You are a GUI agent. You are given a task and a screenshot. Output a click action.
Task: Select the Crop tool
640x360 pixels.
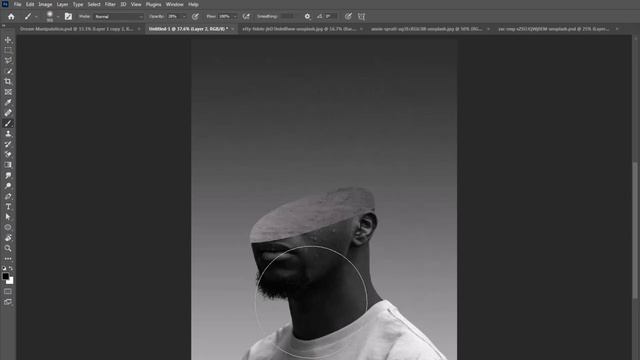pos(8,81)
